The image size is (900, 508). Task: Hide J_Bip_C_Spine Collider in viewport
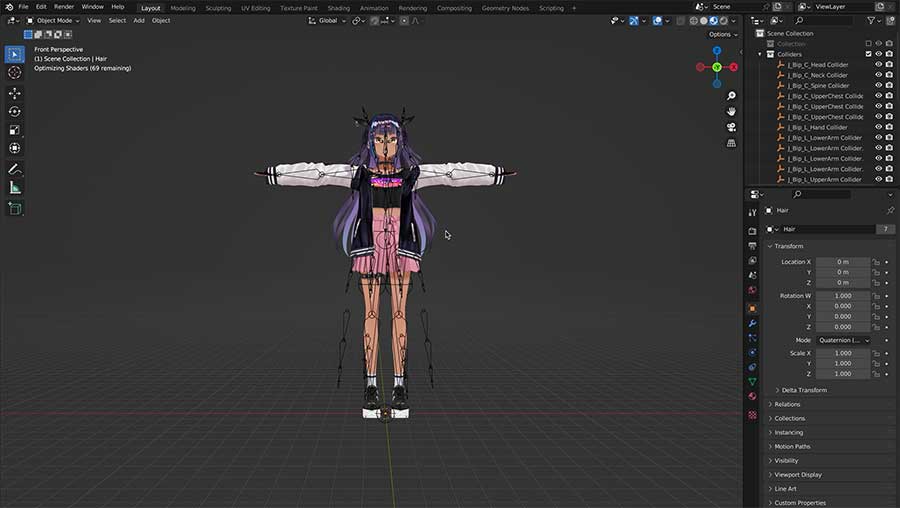click(878, 85)
